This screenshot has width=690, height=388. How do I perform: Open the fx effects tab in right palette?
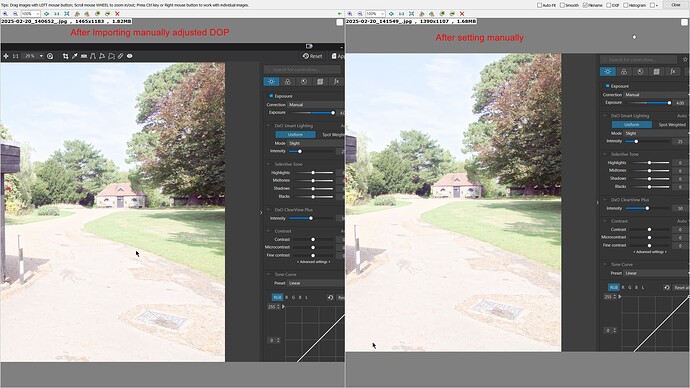point(673,72)
